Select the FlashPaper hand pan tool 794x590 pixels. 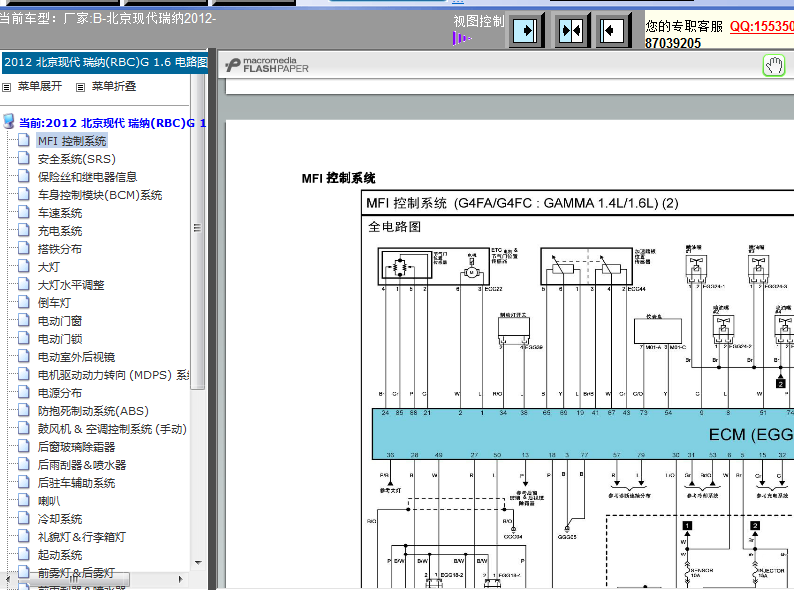[774, 66]
